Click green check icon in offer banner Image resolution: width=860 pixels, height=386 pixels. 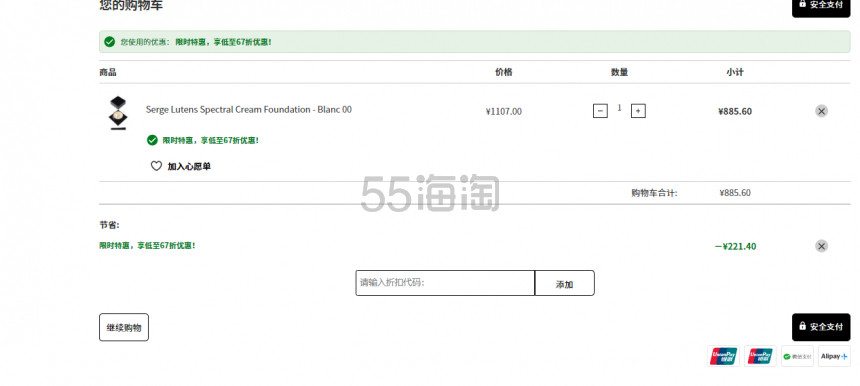pos(110,42)
